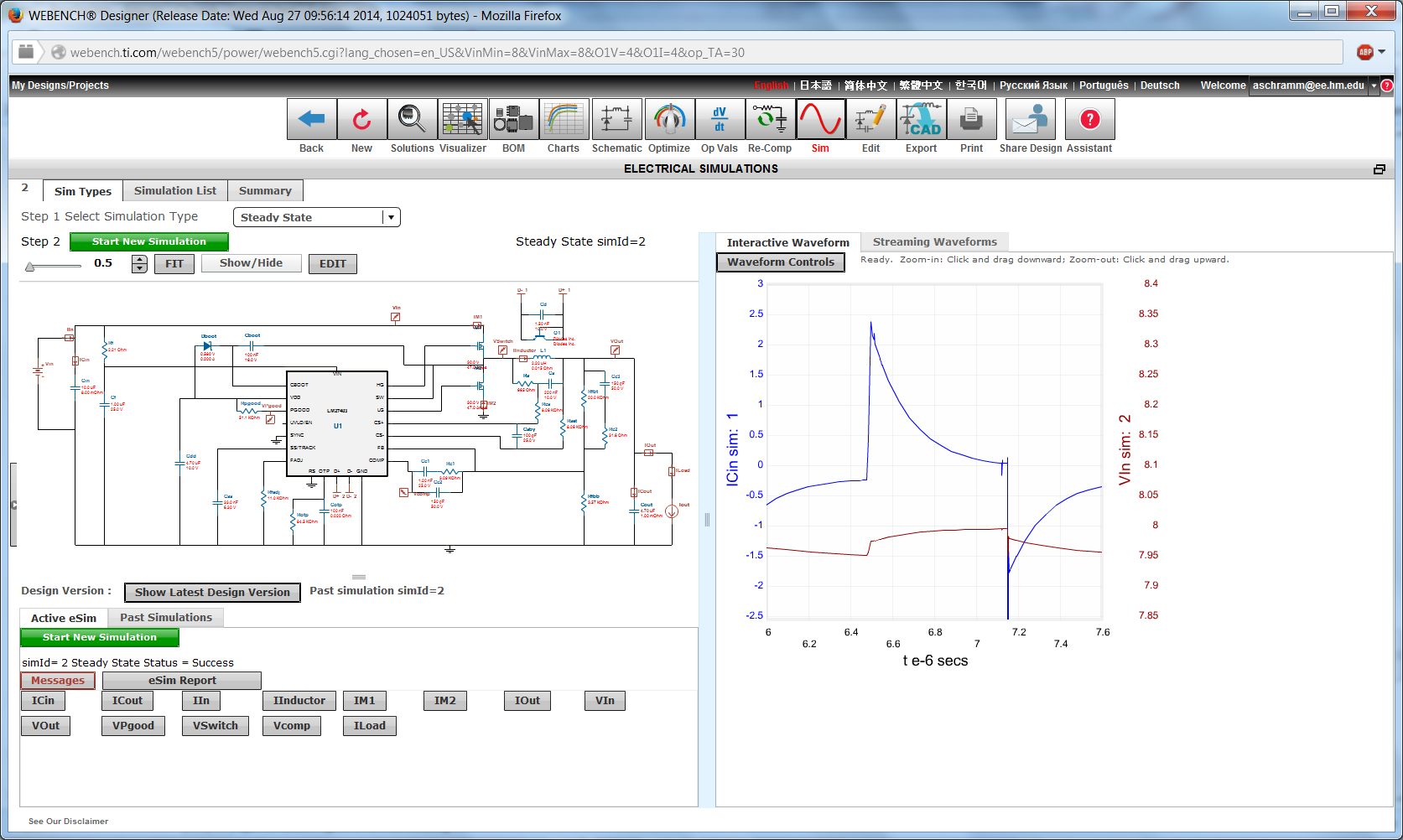
Task: Open the Schematic view icon
Action: [x=617, y=119]
